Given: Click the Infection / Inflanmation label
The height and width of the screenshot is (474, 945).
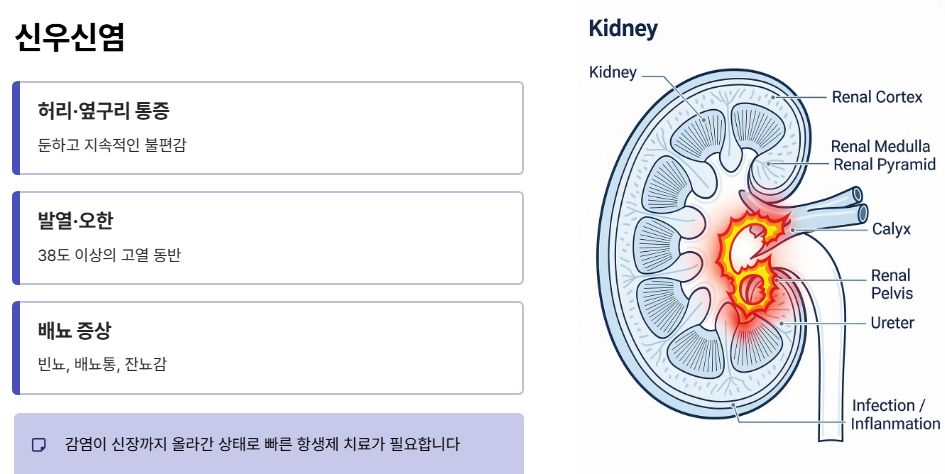Looking at the screenshot, I should coord(895,414).
